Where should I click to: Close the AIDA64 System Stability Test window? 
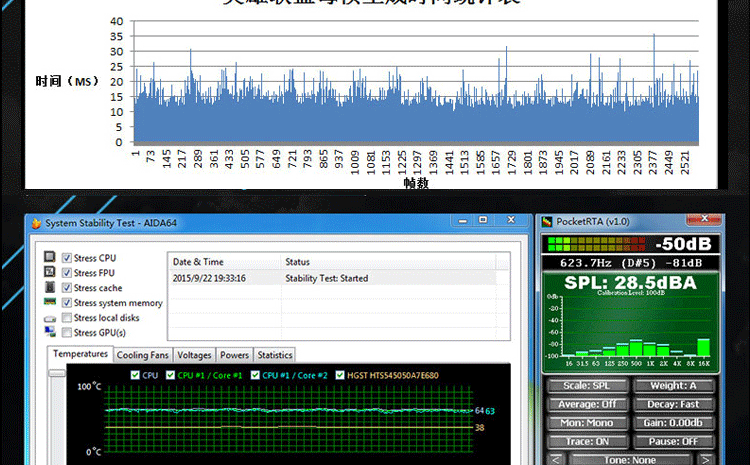(511, 220)
